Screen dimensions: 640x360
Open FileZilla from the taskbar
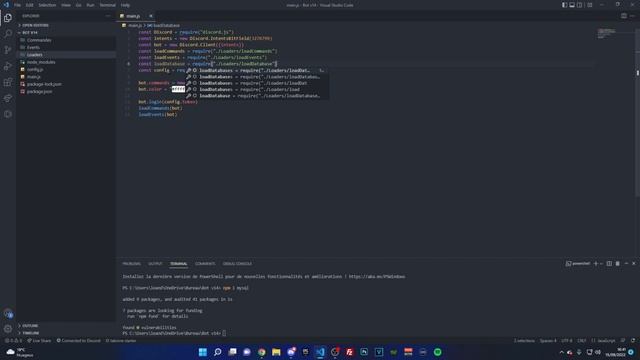click(349, 352)
